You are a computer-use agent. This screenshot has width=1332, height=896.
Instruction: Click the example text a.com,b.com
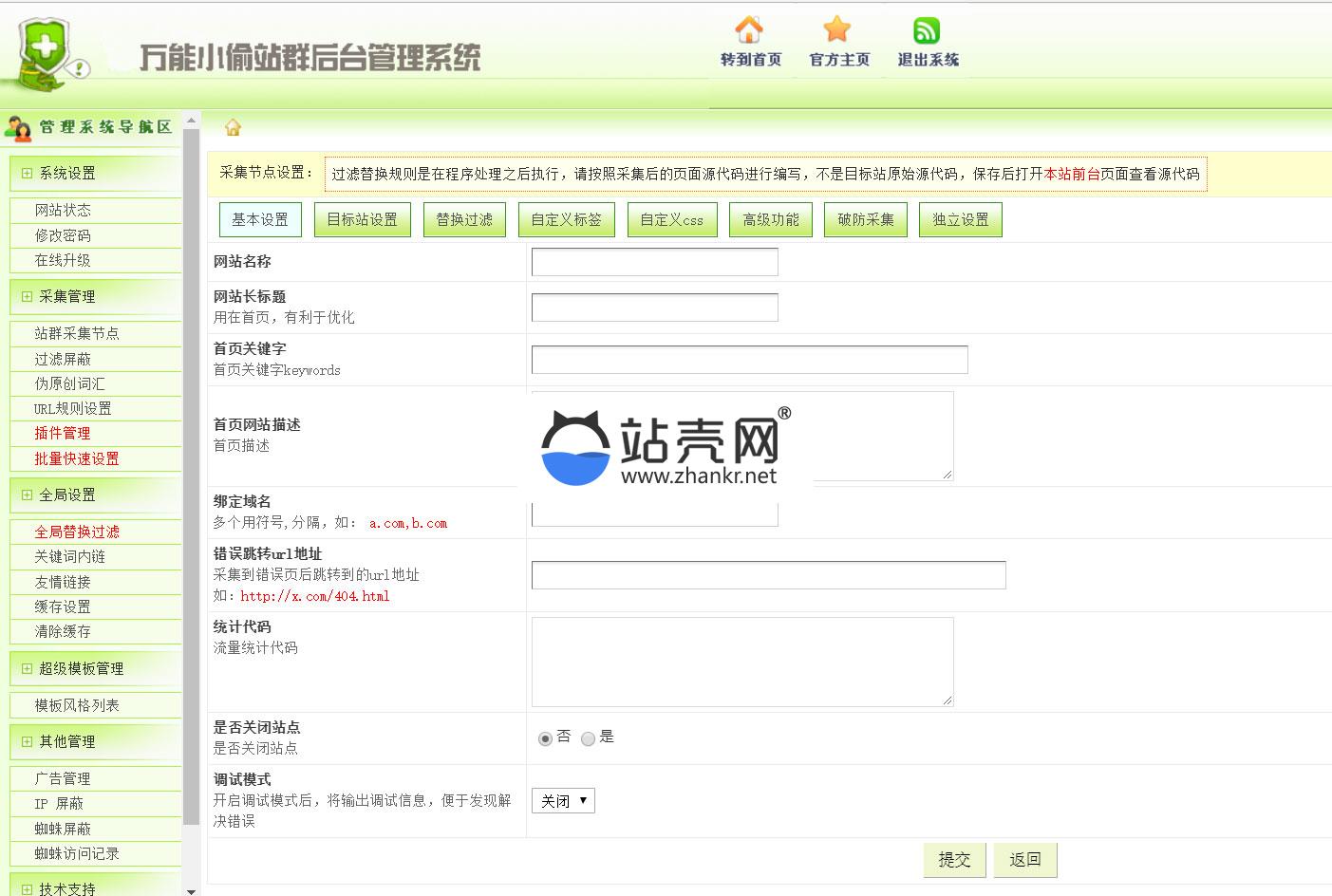tap(408, 523)
